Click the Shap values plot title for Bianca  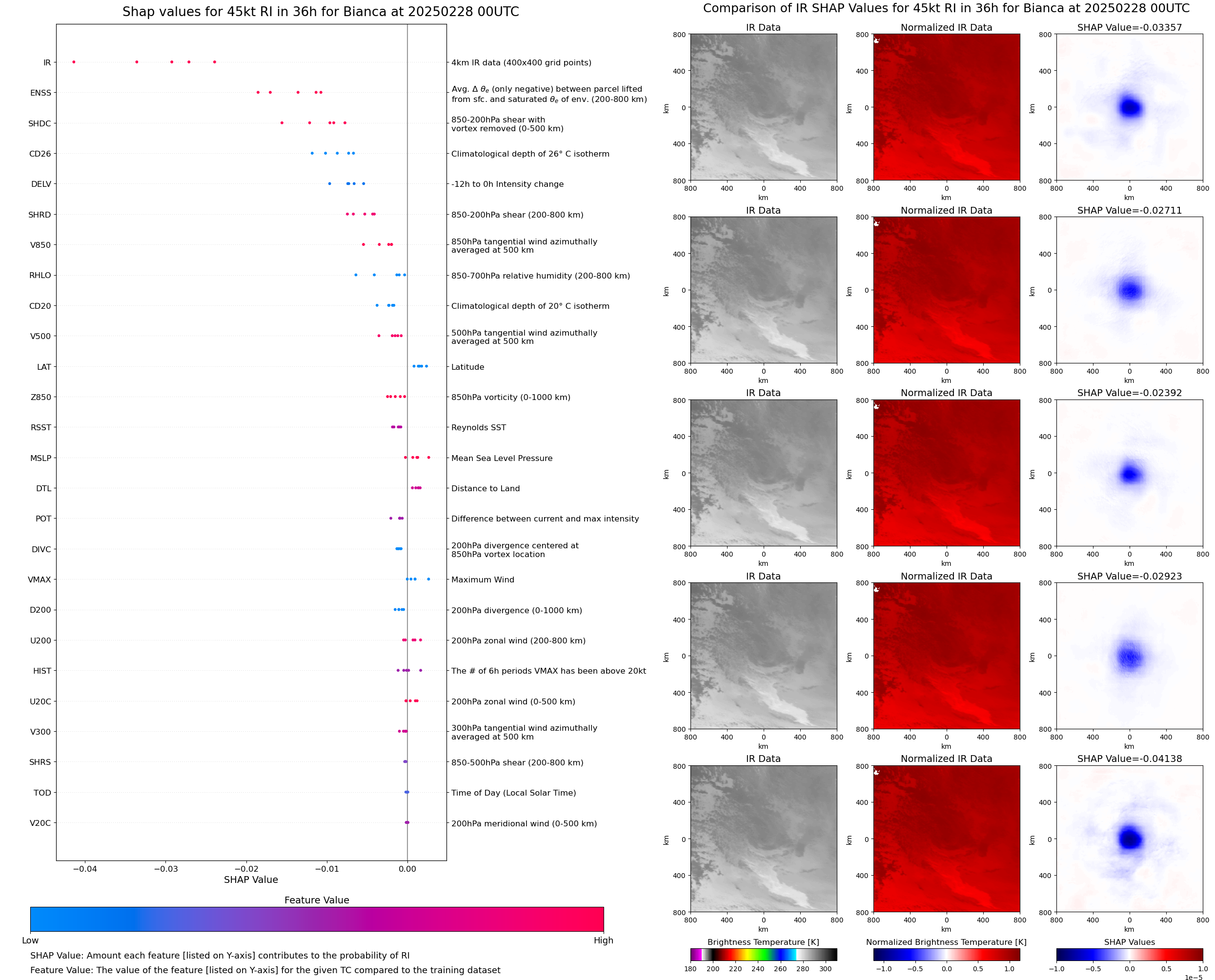320,12
